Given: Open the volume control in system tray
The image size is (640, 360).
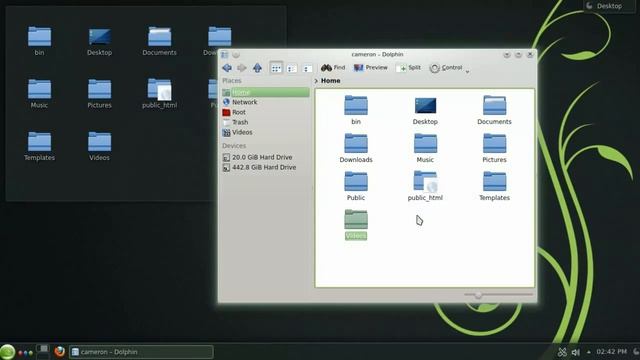Looking at the screenshot, I should click(x=576, y=352).
